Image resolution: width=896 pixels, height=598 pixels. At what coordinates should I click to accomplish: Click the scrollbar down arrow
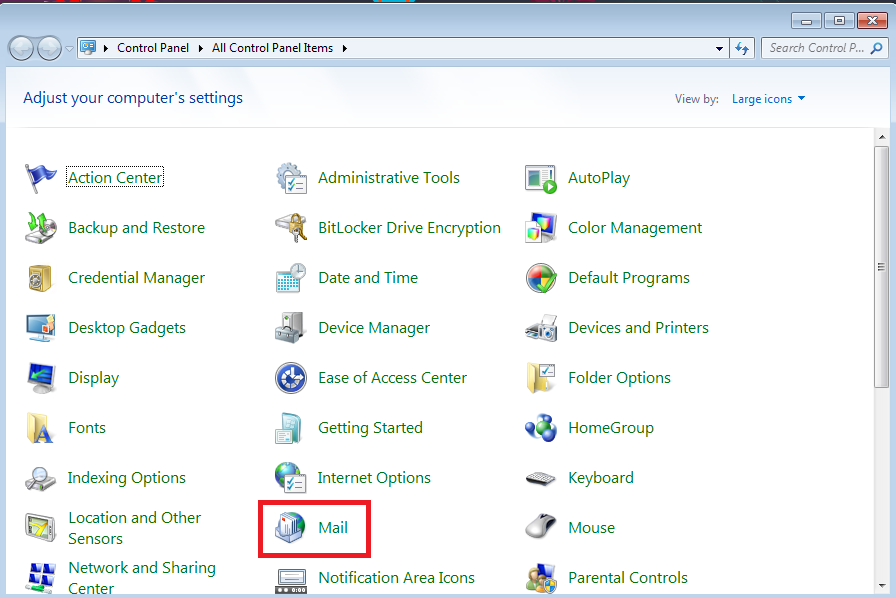click(x=882, y=586)
